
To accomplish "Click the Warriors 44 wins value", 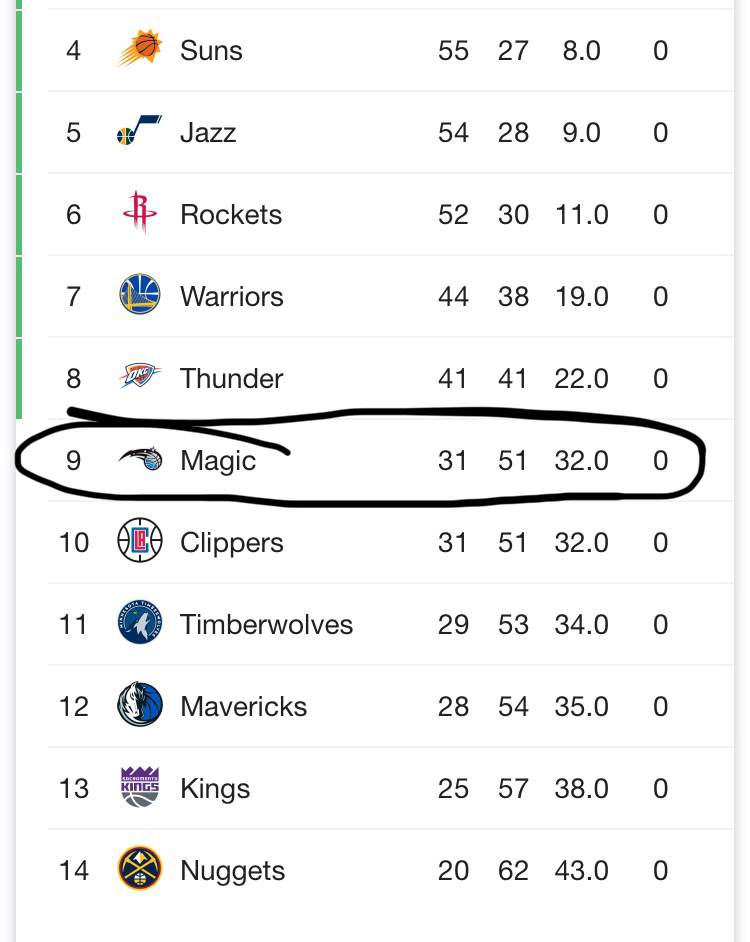I will pos(453,297).
